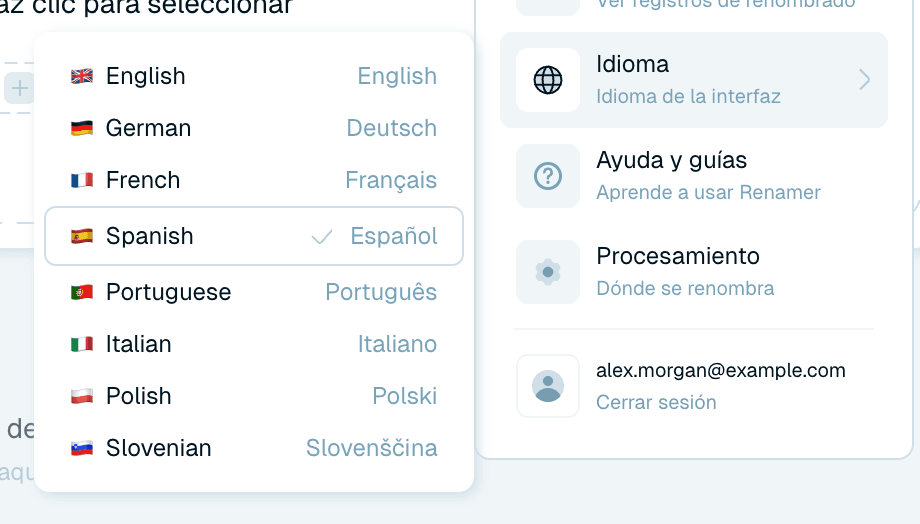
Task: Click 'Idioma de la interfaz' subtitle
Action: point(688,96)
